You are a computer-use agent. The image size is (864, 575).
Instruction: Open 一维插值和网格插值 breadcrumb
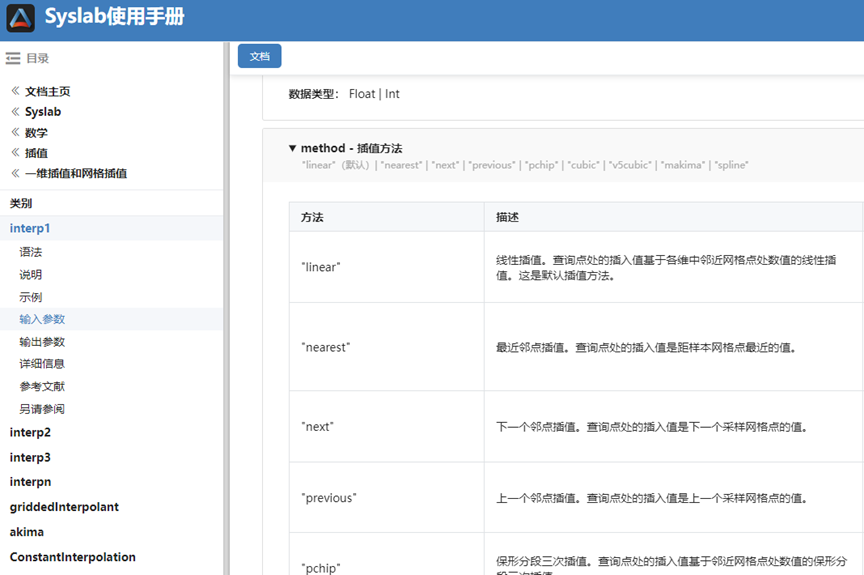tap(76, 173)
